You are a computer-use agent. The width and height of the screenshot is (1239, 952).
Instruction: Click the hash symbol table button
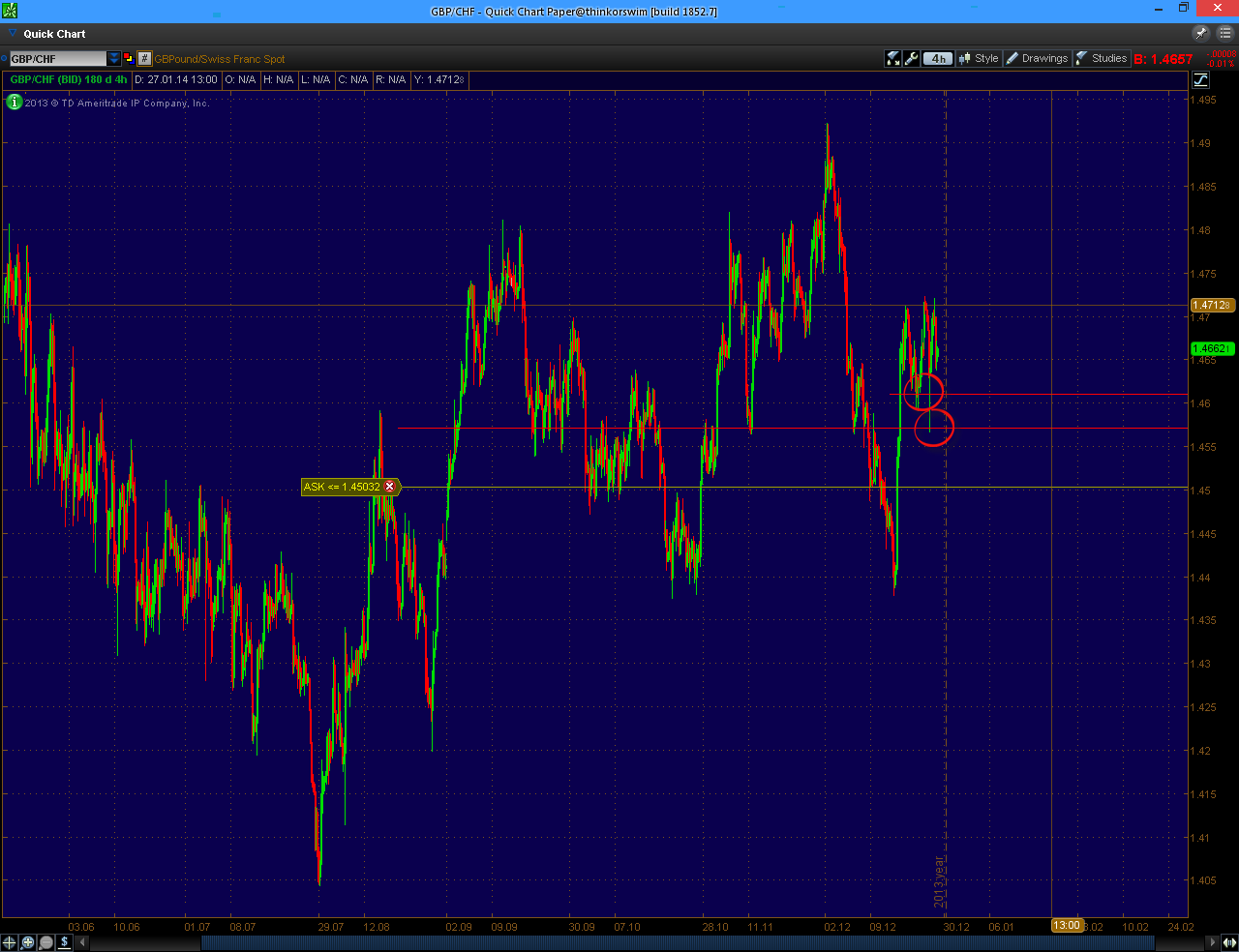(144, 58)
